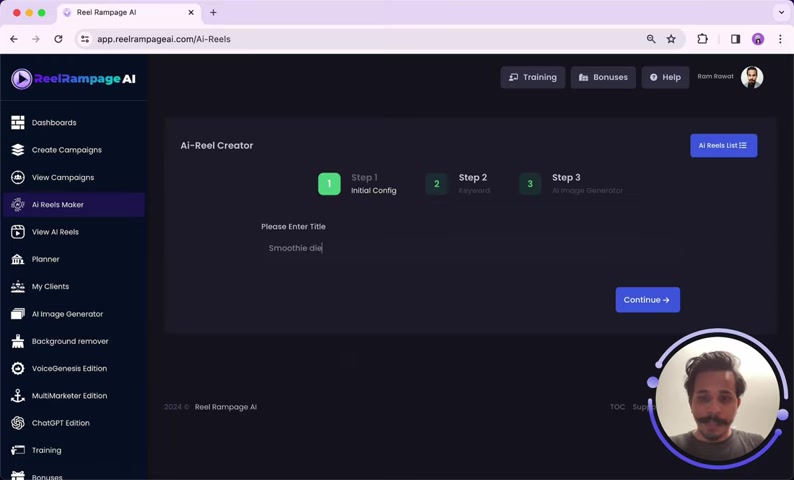The width and height of the screenshot is (794, 480).
Task: Click the top Training button
Action: (533, 77)
